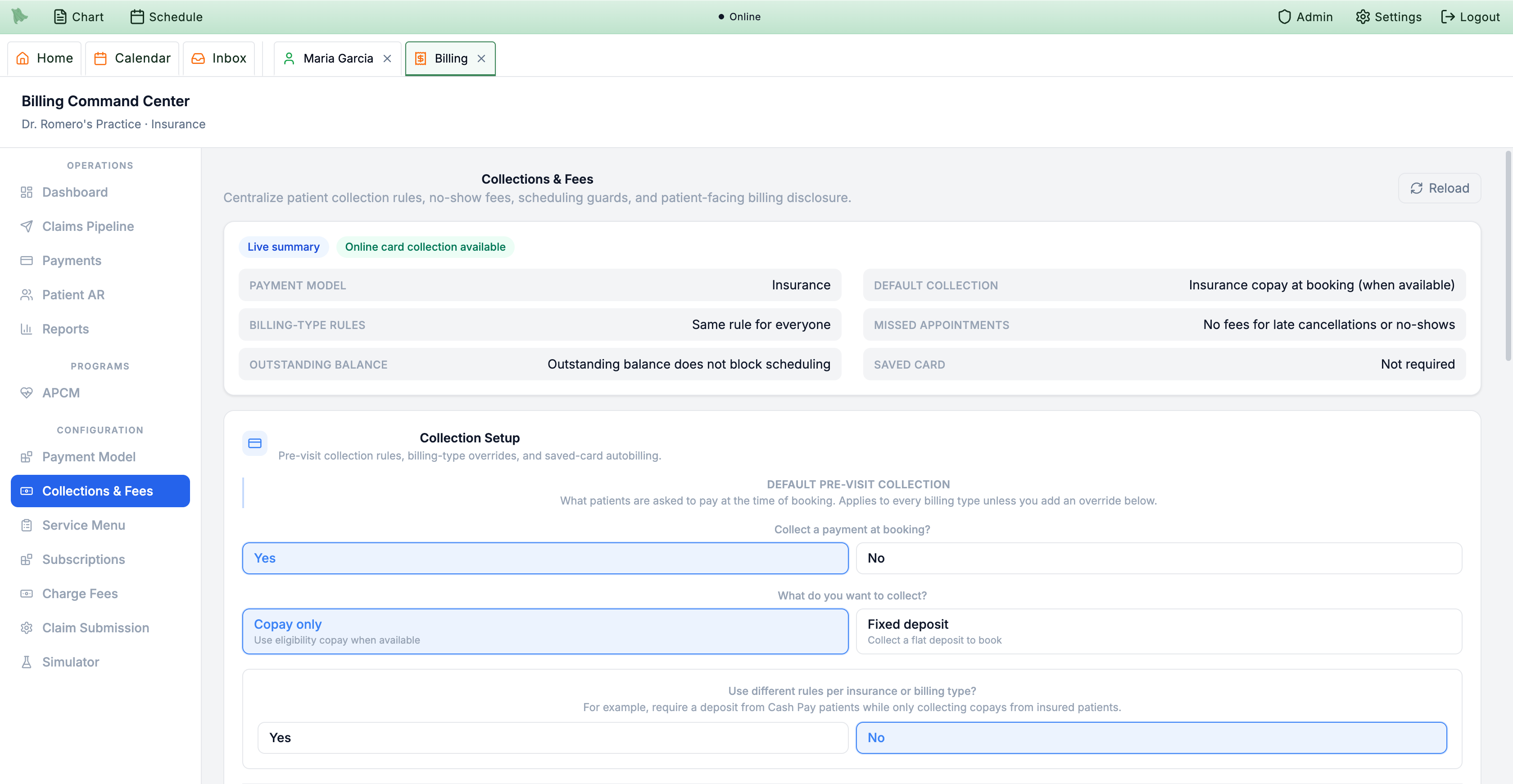Screen dimensions: 1513x784
Task: Click Online card collection available badge
Action: [x=425, y=247]
